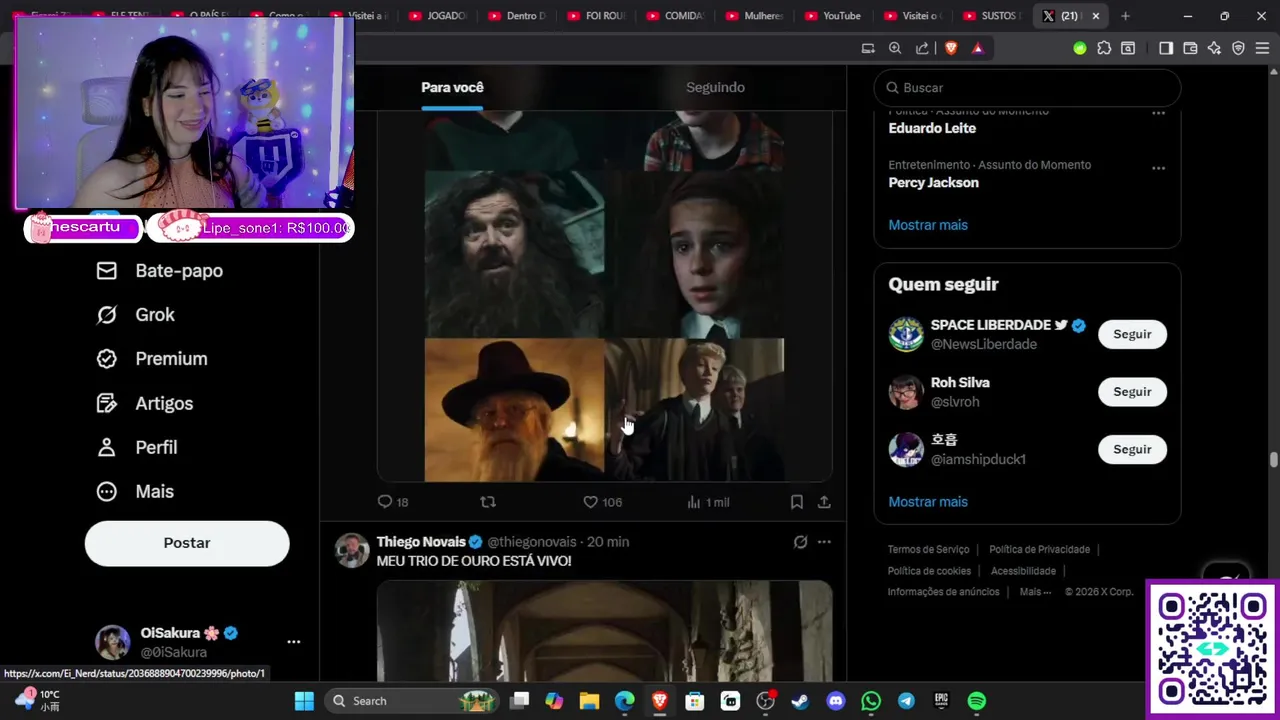Open the Dumbledore image with hat
The height and width of the screenshot is (720, 1280).
point(514,410)
